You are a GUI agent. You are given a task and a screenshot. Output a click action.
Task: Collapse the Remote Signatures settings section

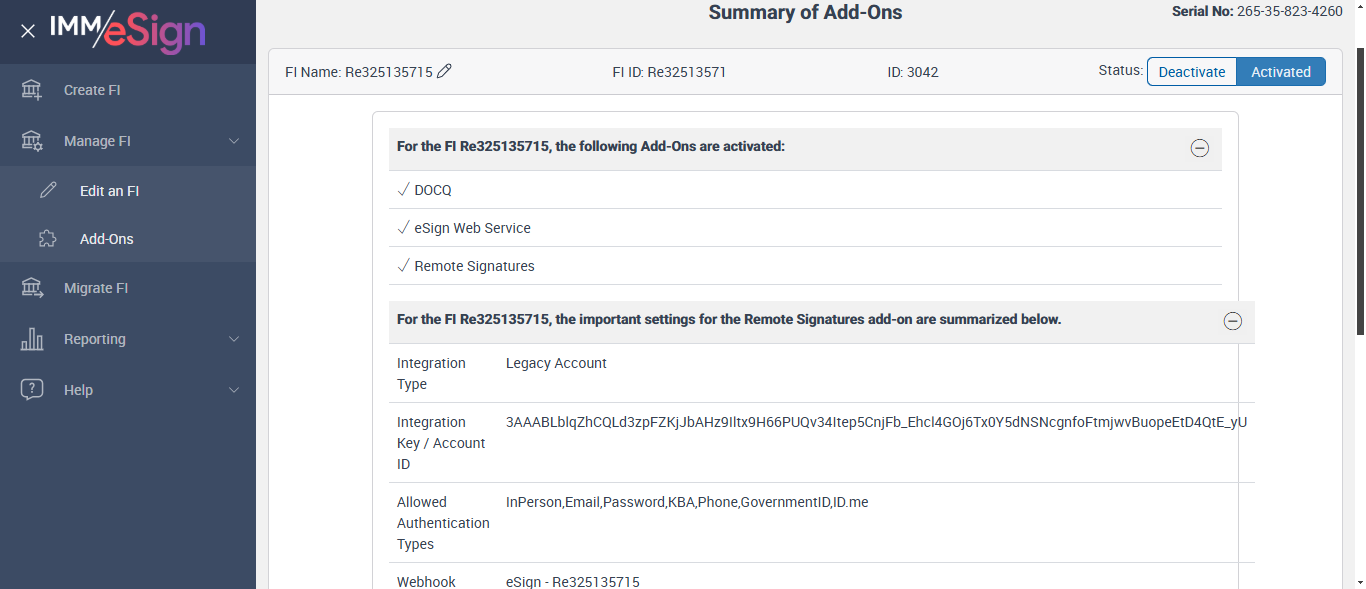pos(1233,321)
